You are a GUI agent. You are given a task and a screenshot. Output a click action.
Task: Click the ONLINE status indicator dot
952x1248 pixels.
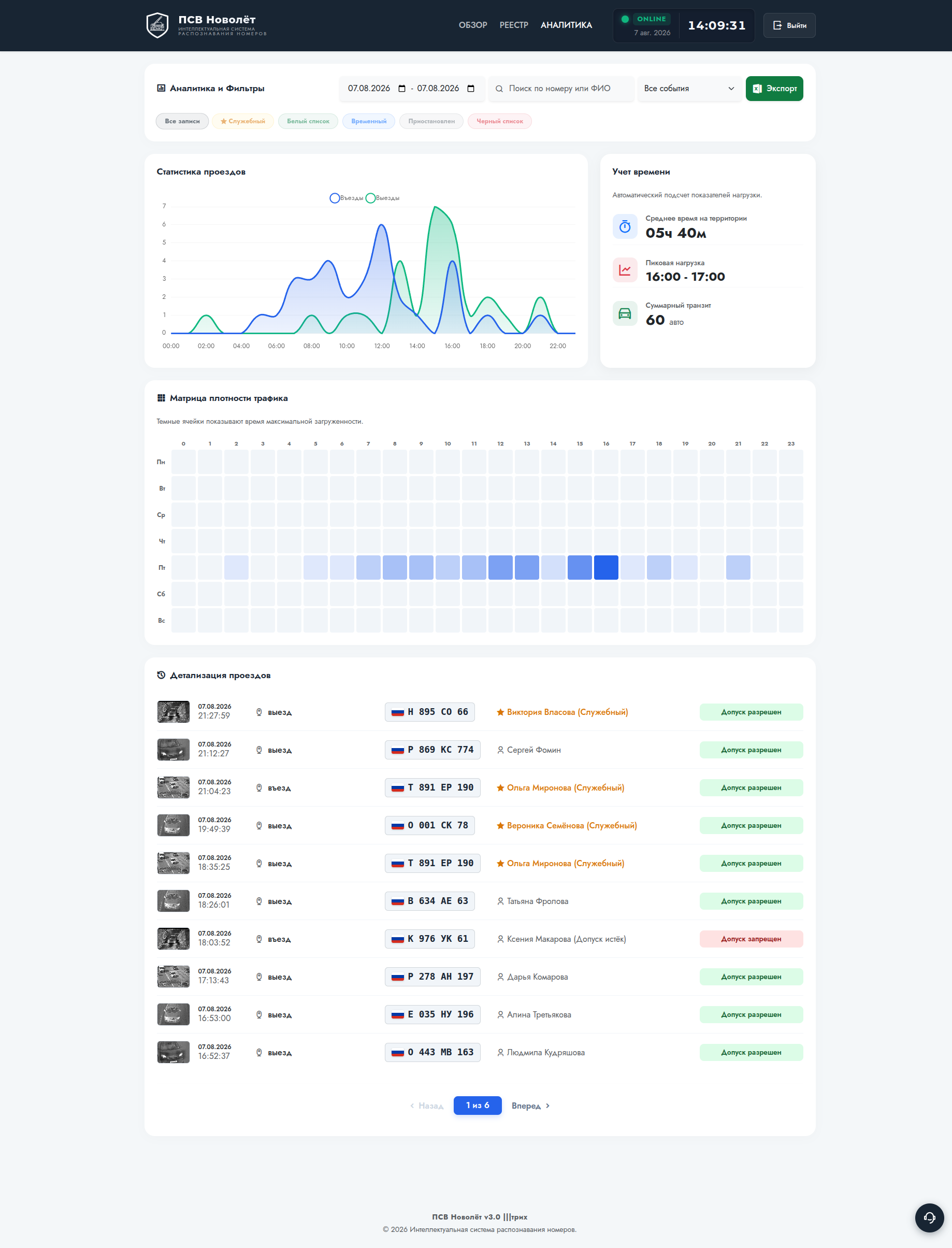(625, 19)
